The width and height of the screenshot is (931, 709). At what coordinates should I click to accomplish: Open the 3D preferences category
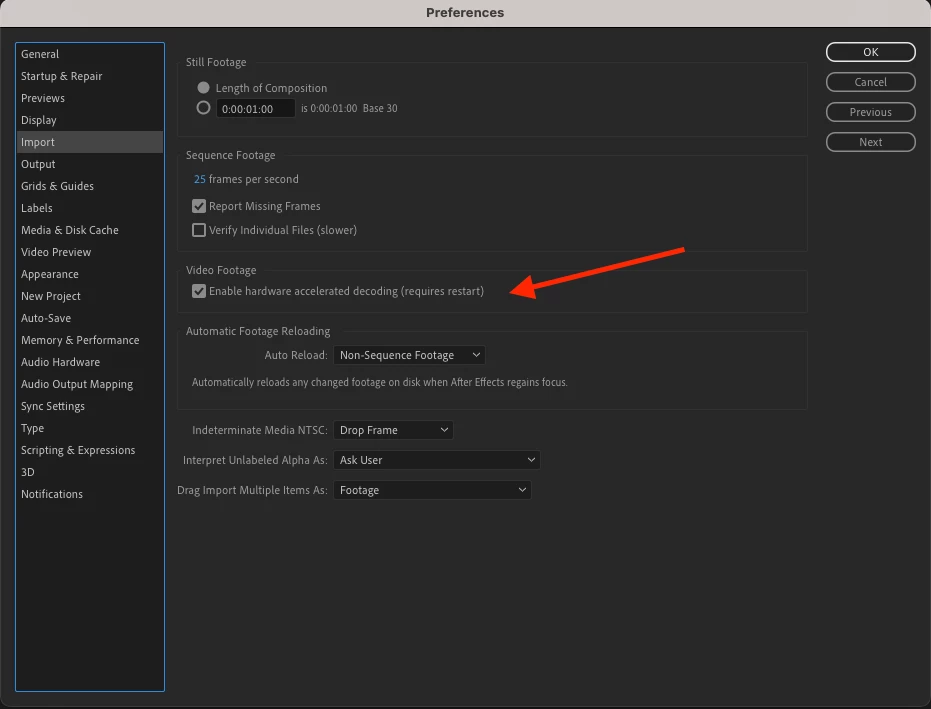pyautogui.click(x=90, y=471)
